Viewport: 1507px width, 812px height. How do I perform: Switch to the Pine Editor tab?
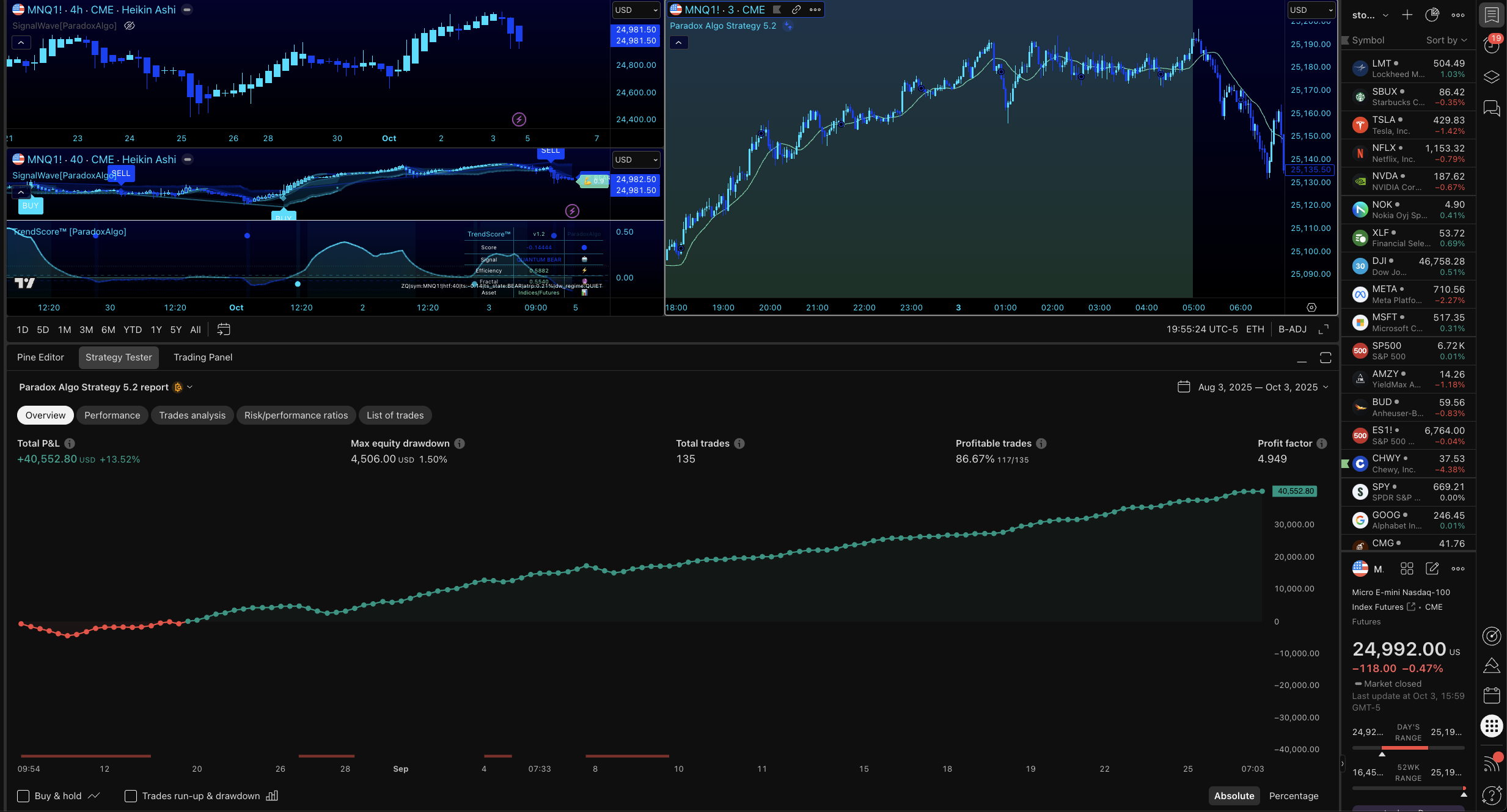(40, 357)
